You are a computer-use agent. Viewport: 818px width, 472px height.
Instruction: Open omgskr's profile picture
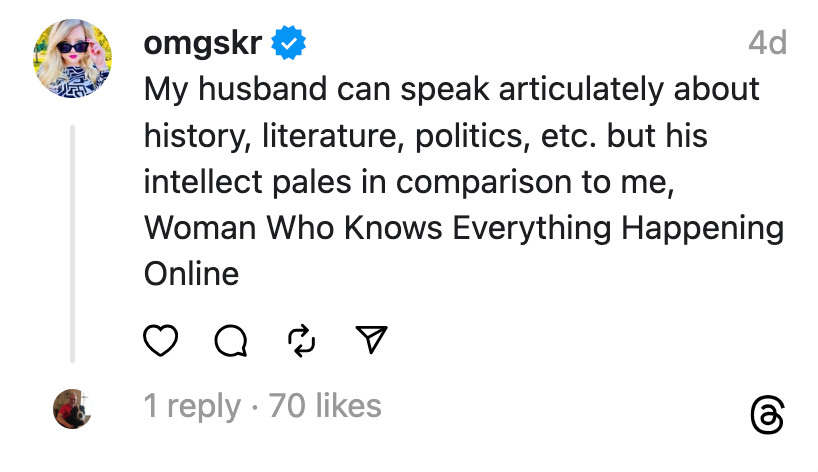coord(72,58)
